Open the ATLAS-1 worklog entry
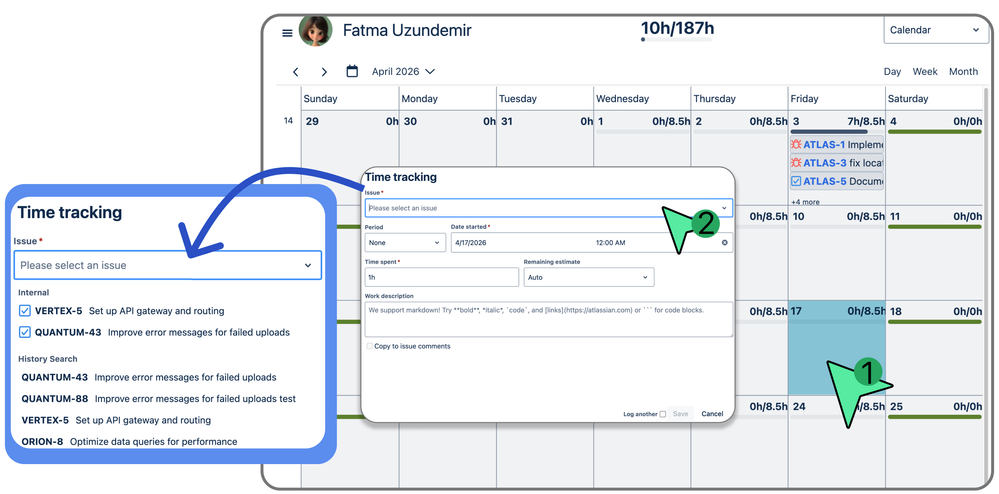Image resolution: width=999 pixels, height=494 pixels. (837, 145)
